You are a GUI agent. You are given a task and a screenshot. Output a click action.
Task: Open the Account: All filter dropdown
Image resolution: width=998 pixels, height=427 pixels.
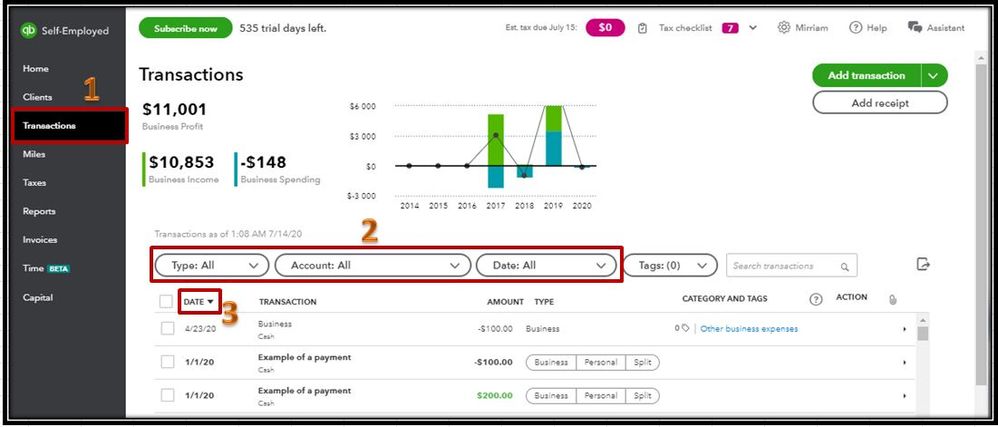(x=373, y=265)
